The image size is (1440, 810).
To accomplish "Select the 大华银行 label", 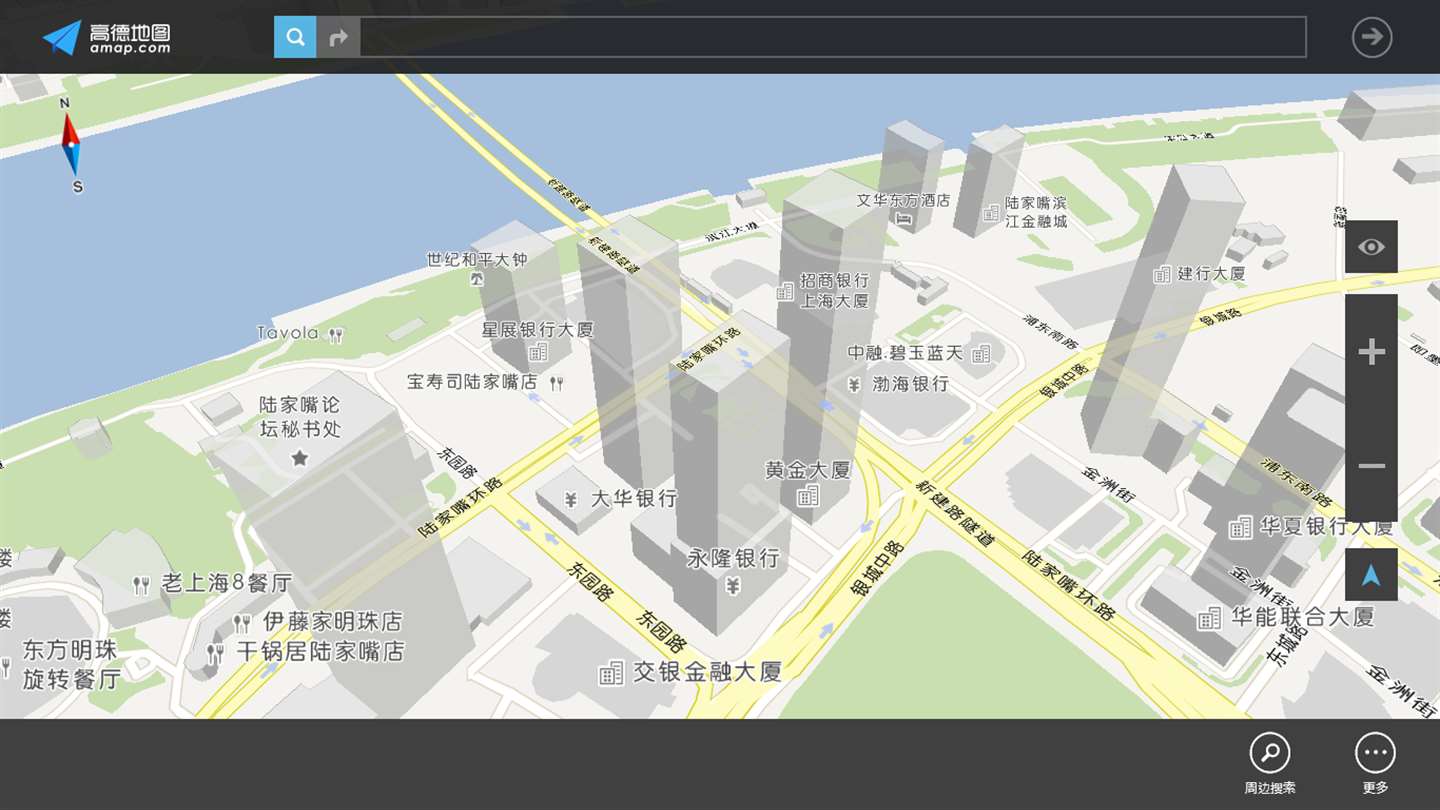I will pyautogui.click(x=634, y=498).
